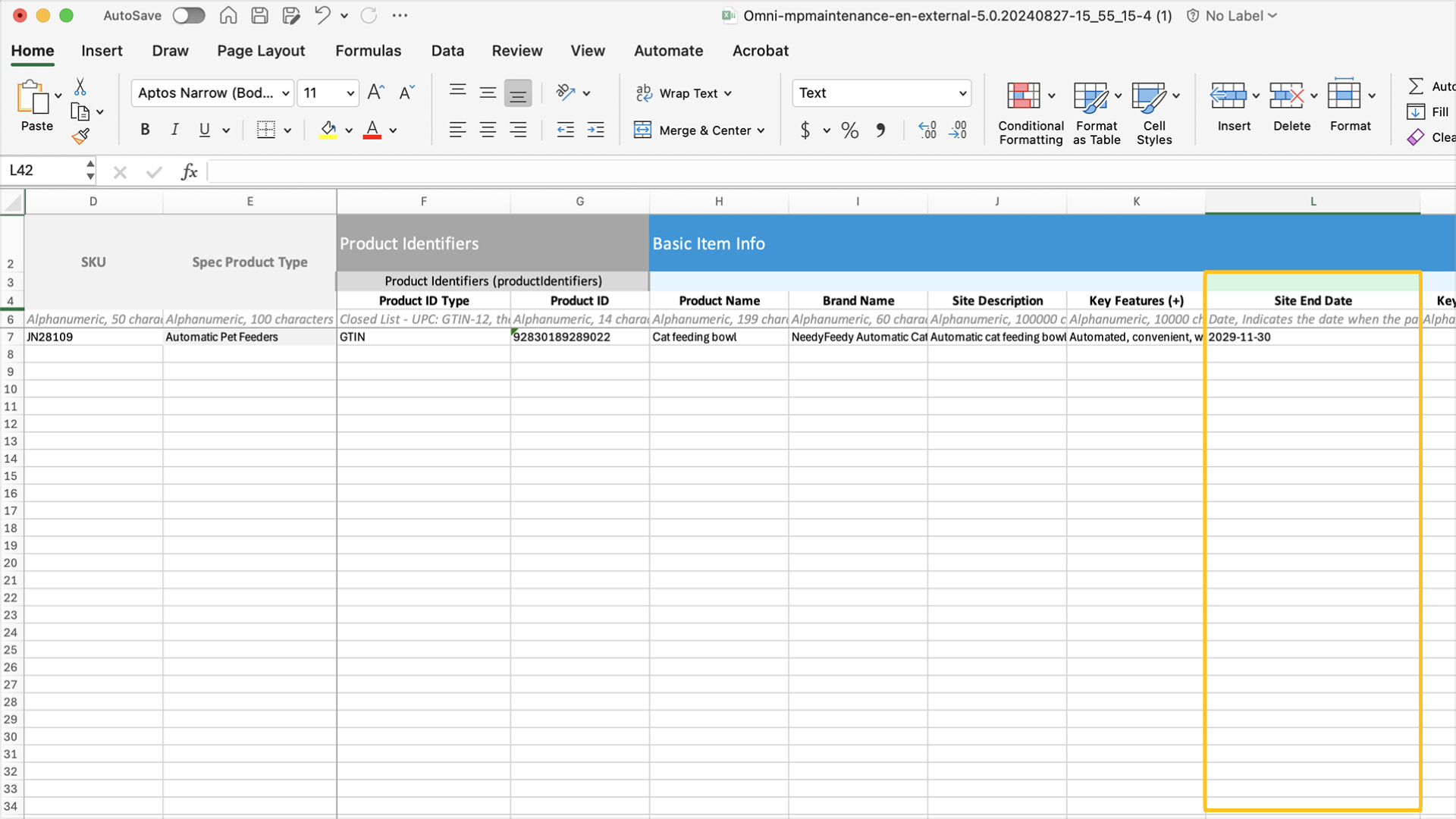
Task: Open the Page Layout tab
Action: [261, 51]
